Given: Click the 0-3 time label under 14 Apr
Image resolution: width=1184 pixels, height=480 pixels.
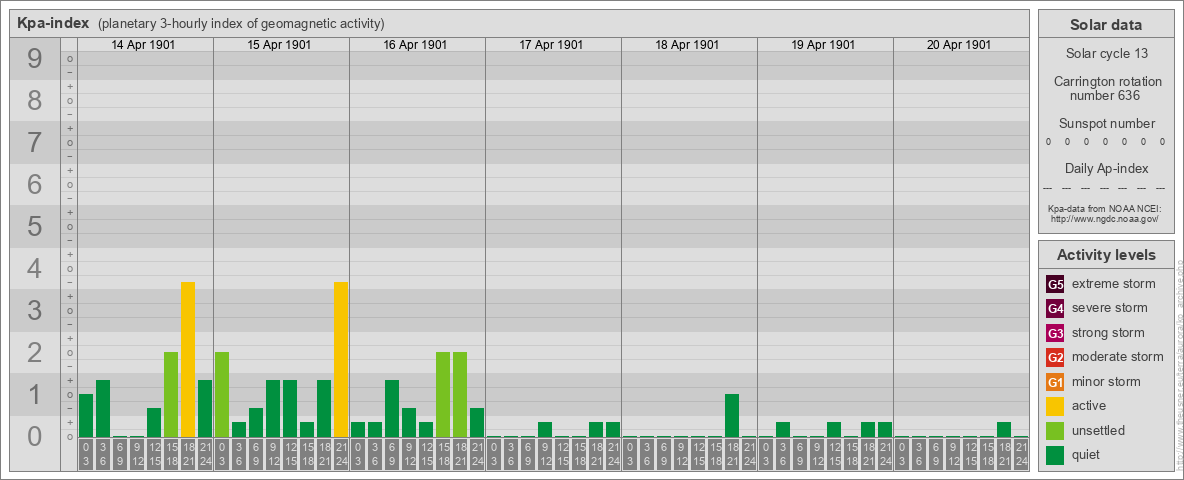Looking at the screenshot, I should pyautogui.click(x=86, y=454).
